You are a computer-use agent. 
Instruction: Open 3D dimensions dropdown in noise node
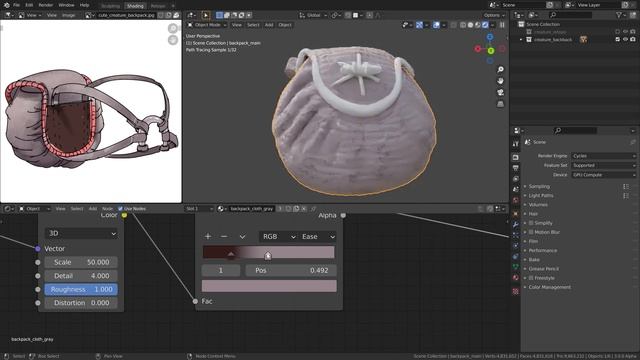(x=81, y=233)
